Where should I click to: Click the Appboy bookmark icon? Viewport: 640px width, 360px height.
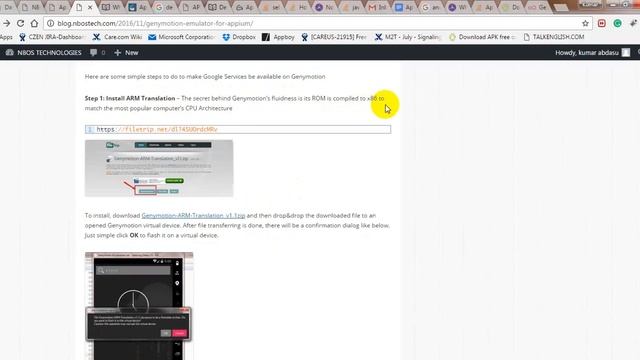[x=266, y=37]
